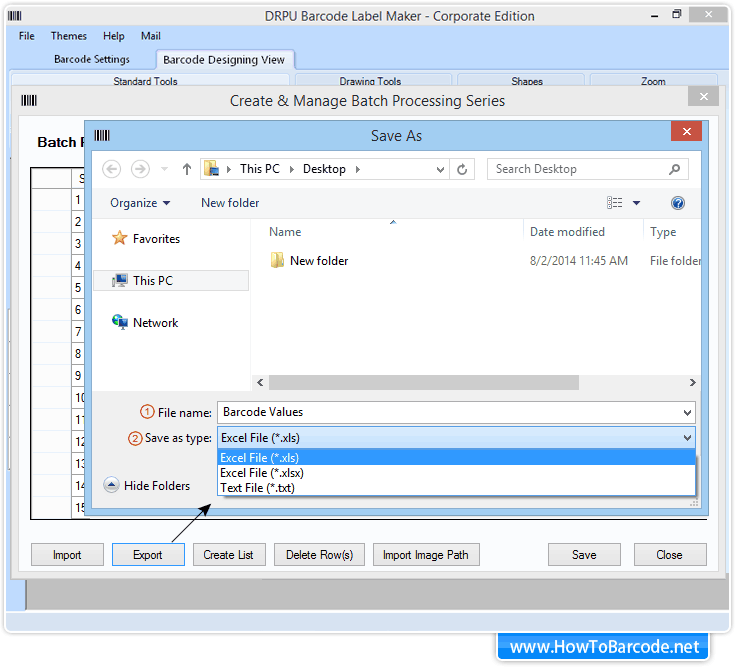The image size is (735, 667).
Task: Click the Favorites star icon
Action: (120, 238)
